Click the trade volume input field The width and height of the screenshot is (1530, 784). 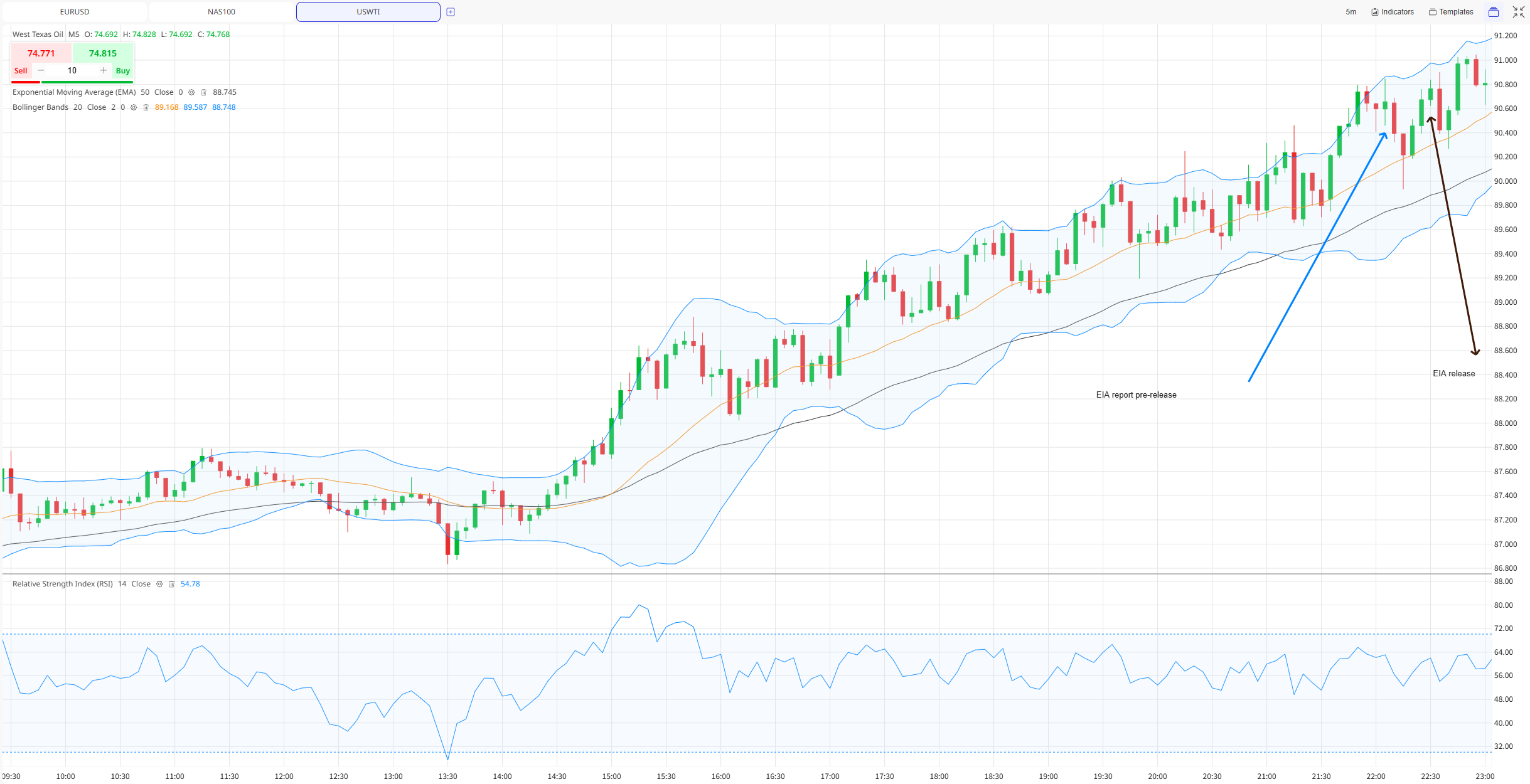click(72, 70)
